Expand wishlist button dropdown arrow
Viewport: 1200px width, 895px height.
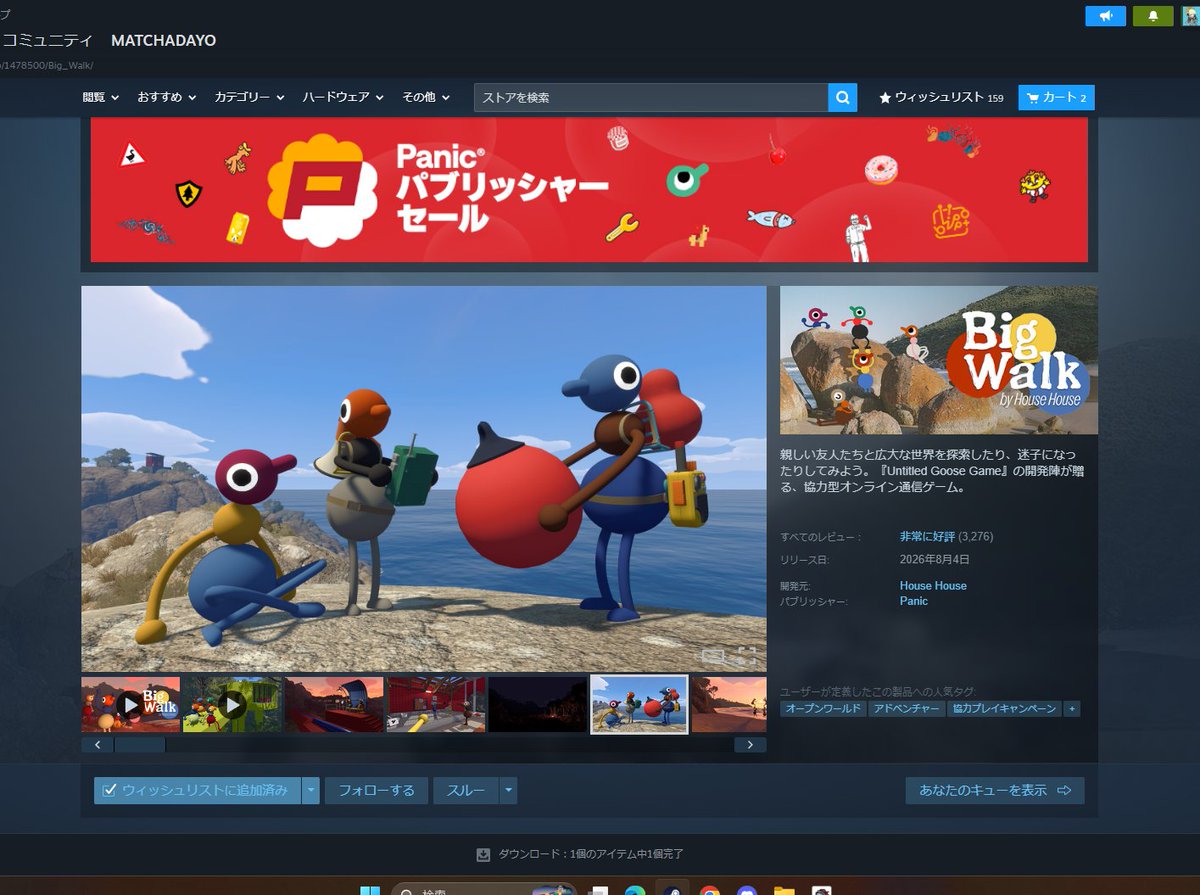point(311,790)
